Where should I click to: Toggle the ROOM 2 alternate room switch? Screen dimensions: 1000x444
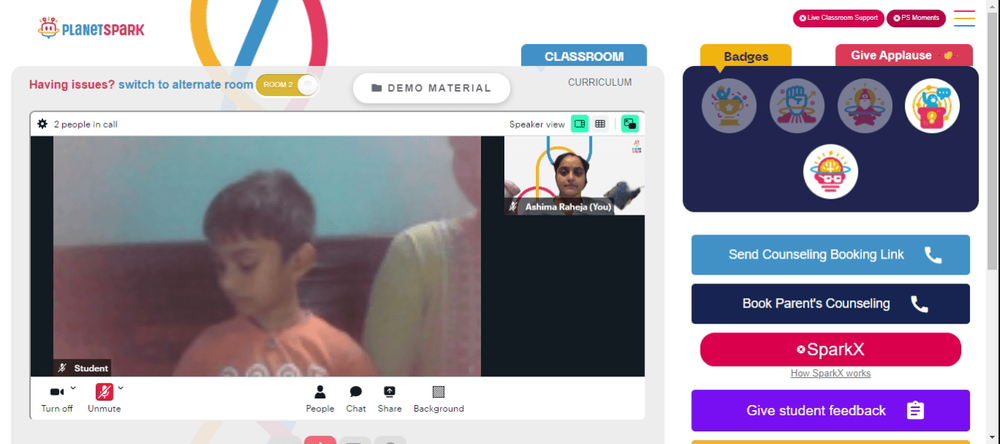point(287,85)
